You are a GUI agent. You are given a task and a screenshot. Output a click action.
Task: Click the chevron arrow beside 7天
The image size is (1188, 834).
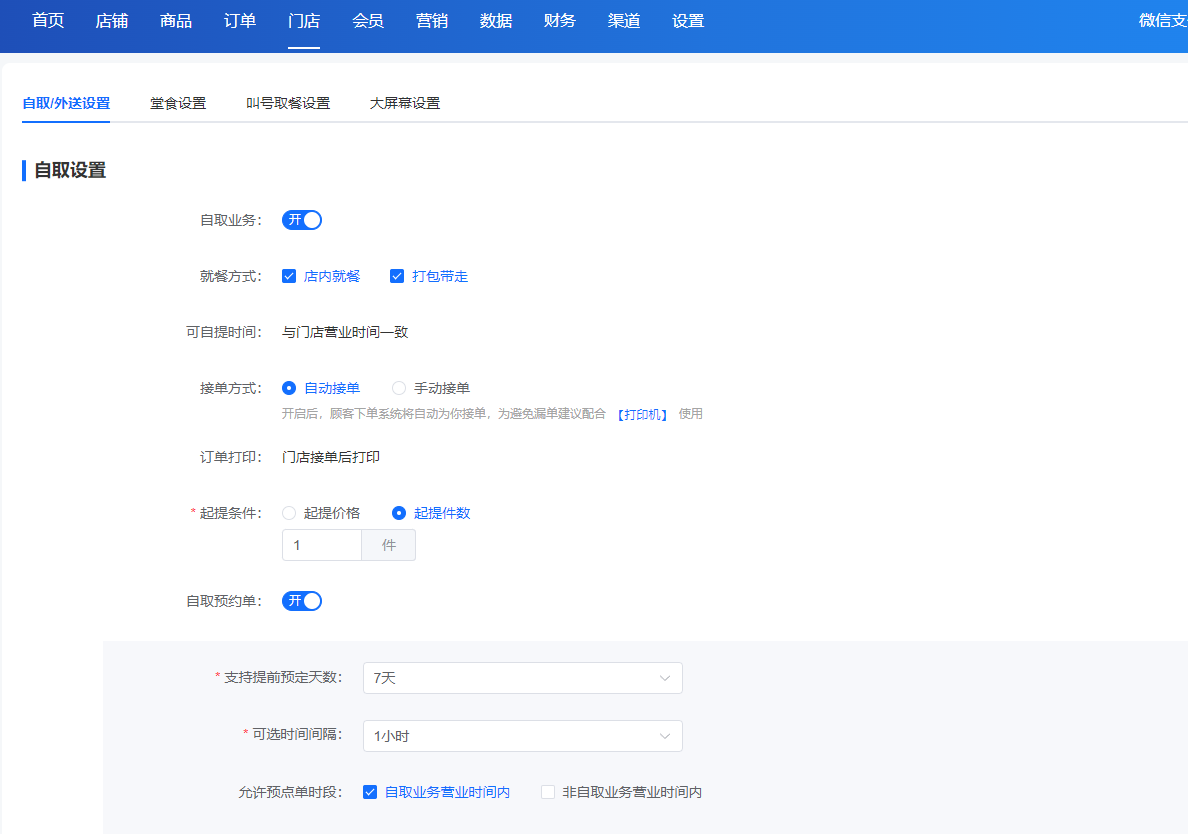[664, 678]
